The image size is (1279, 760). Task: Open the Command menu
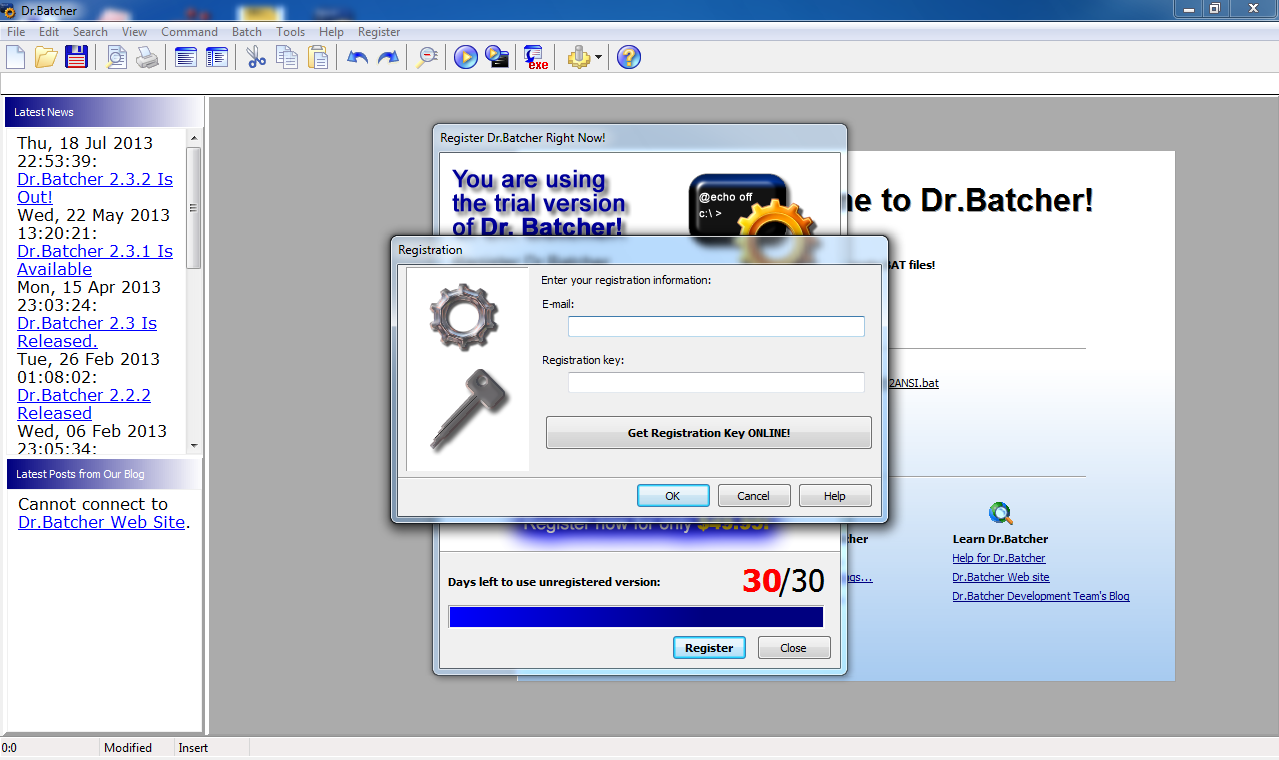189,32
